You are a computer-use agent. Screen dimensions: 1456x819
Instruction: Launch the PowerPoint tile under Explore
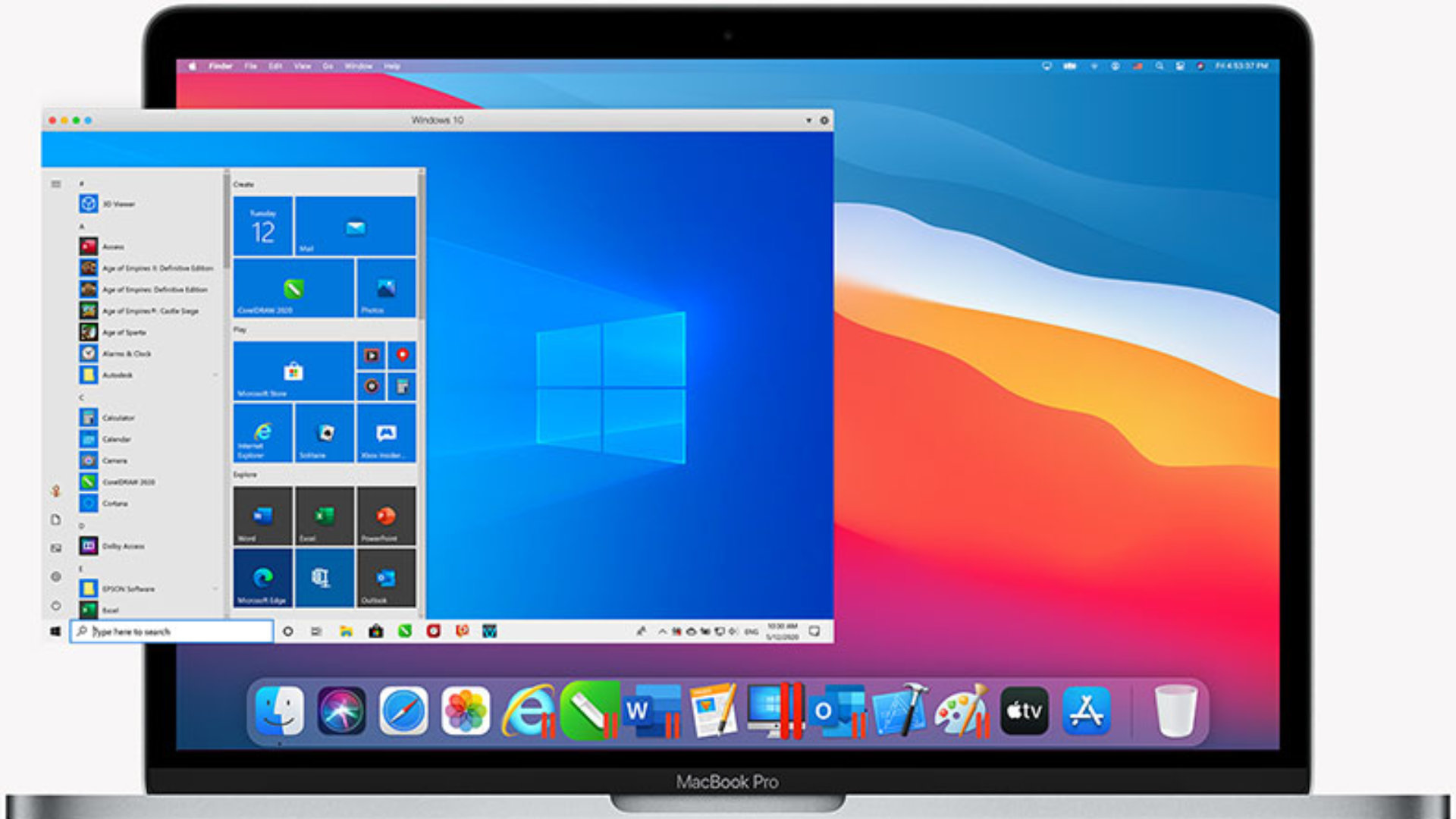coord(386,516)
